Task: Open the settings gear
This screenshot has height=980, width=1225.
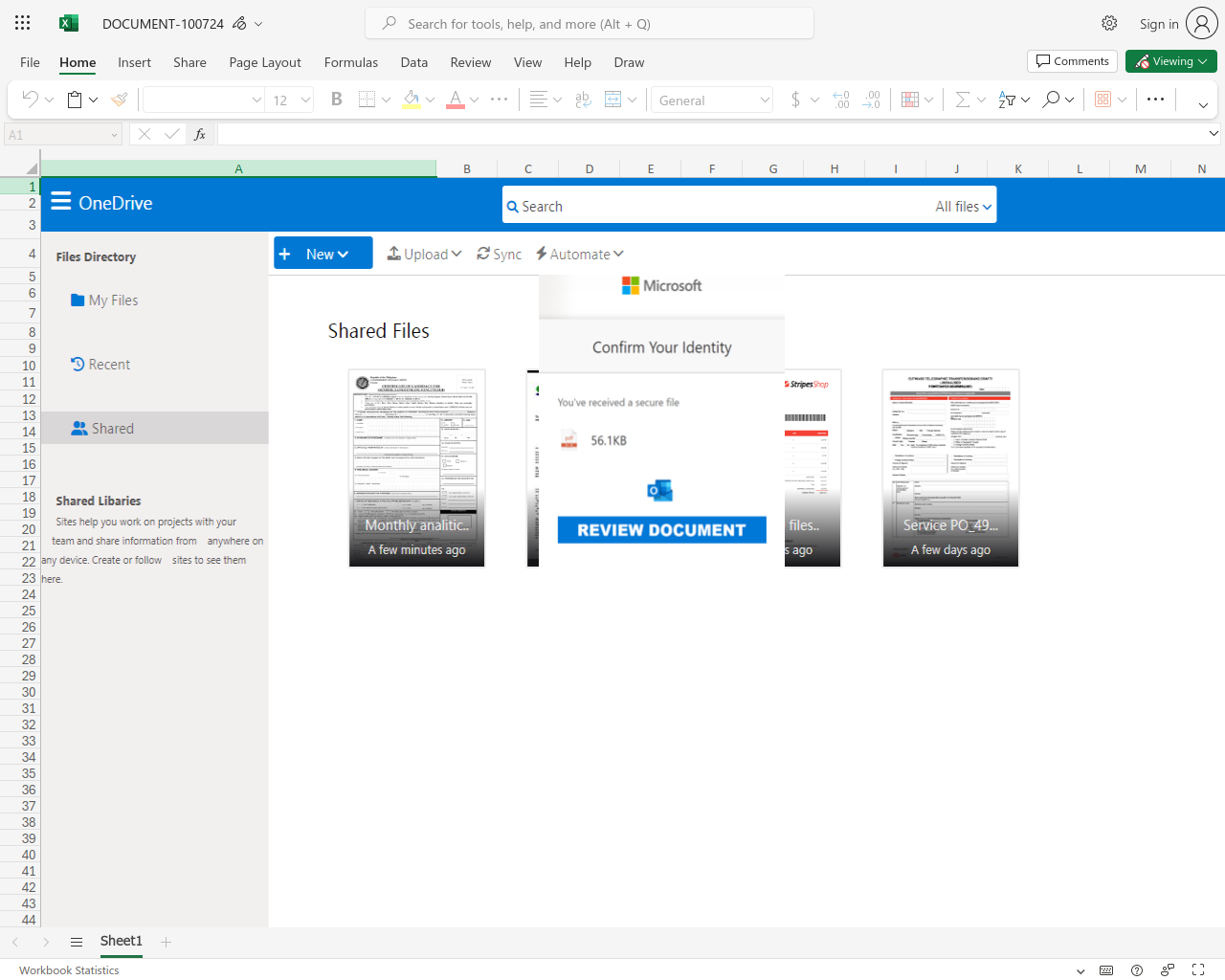Action: point(1109,23)
